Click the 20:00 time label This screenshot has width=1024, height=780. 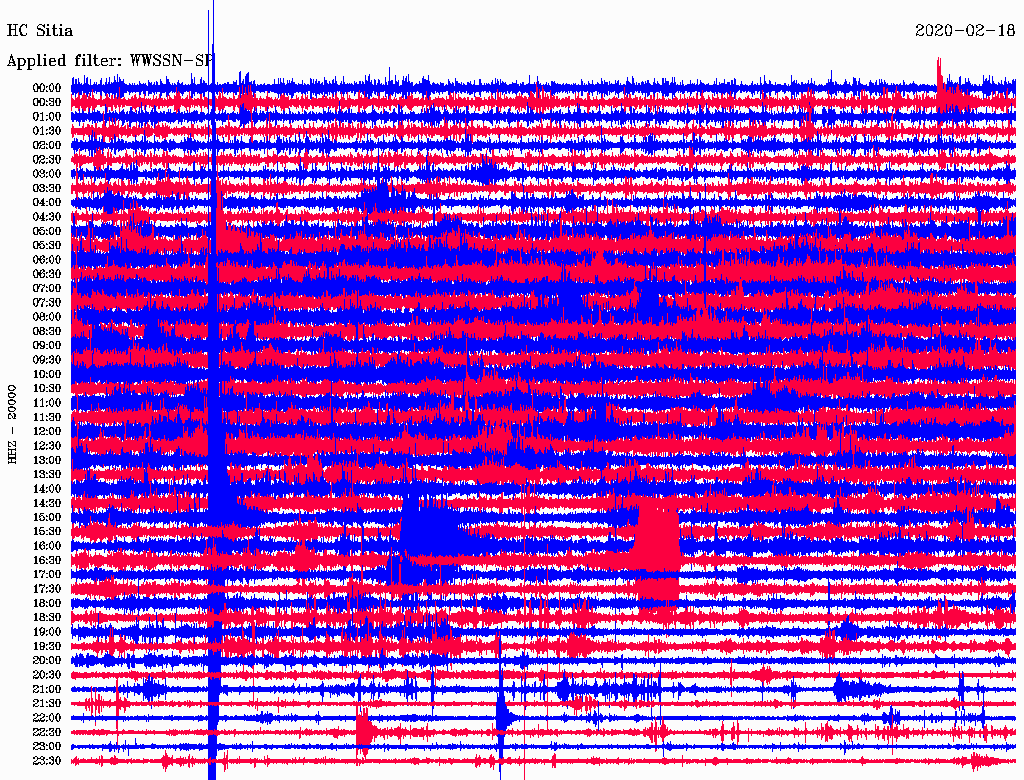click(x=47, y=660)
